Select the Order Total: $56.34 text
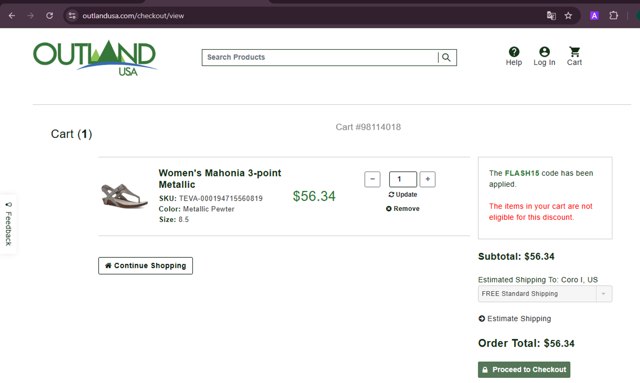640x383 pixels. tap(526, 343)
